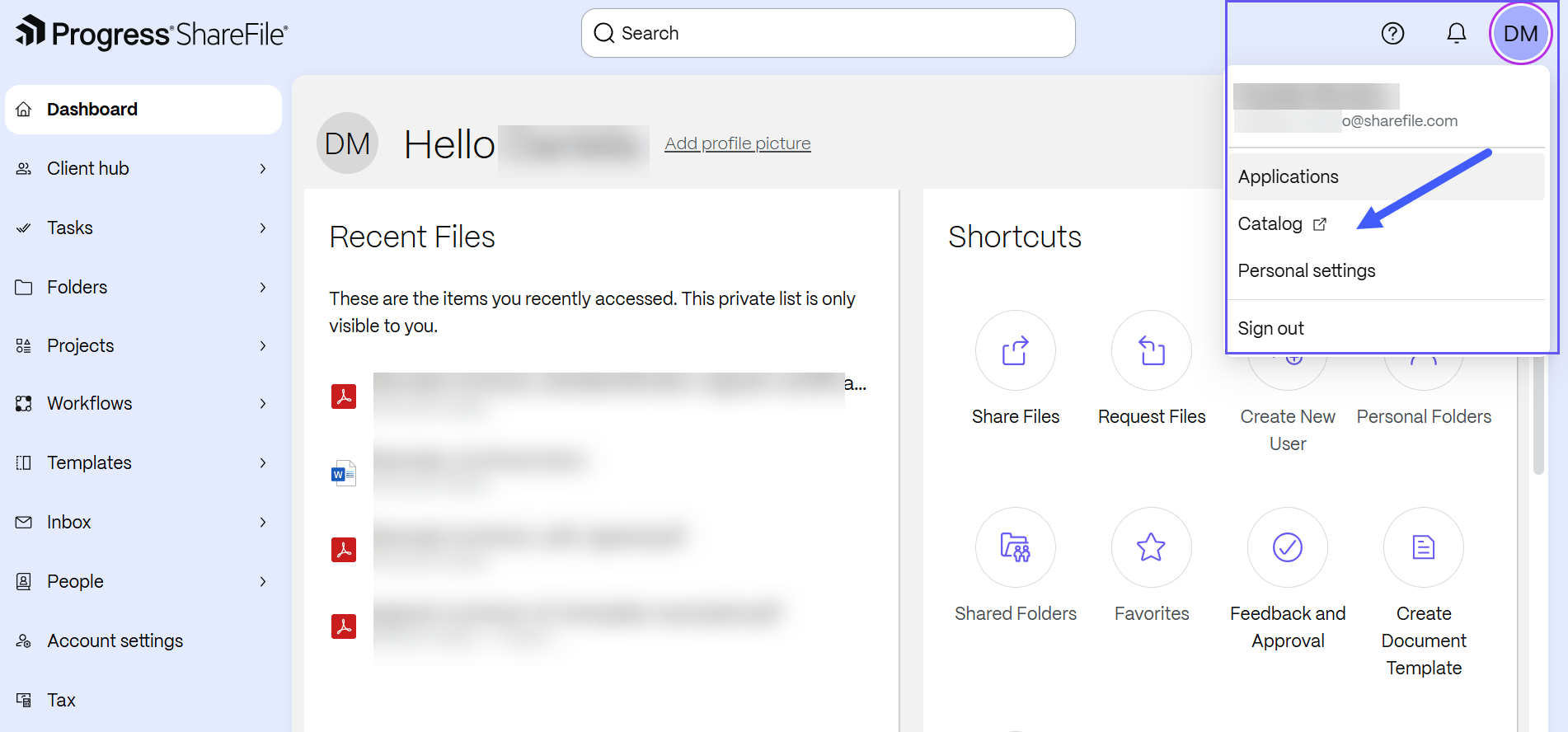Expand the Projects chevron
This screenshot has width=1568, height=732.
click(263, 346)
